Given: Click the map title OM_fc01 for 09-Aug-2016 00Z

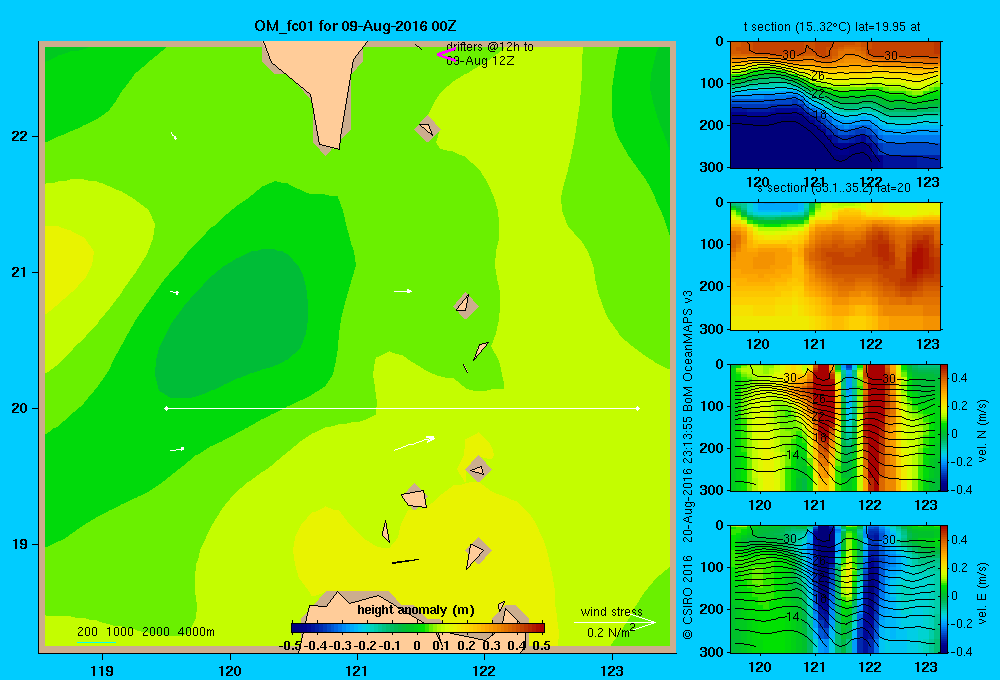Looking at the screenshot, I should click(355, 26).
